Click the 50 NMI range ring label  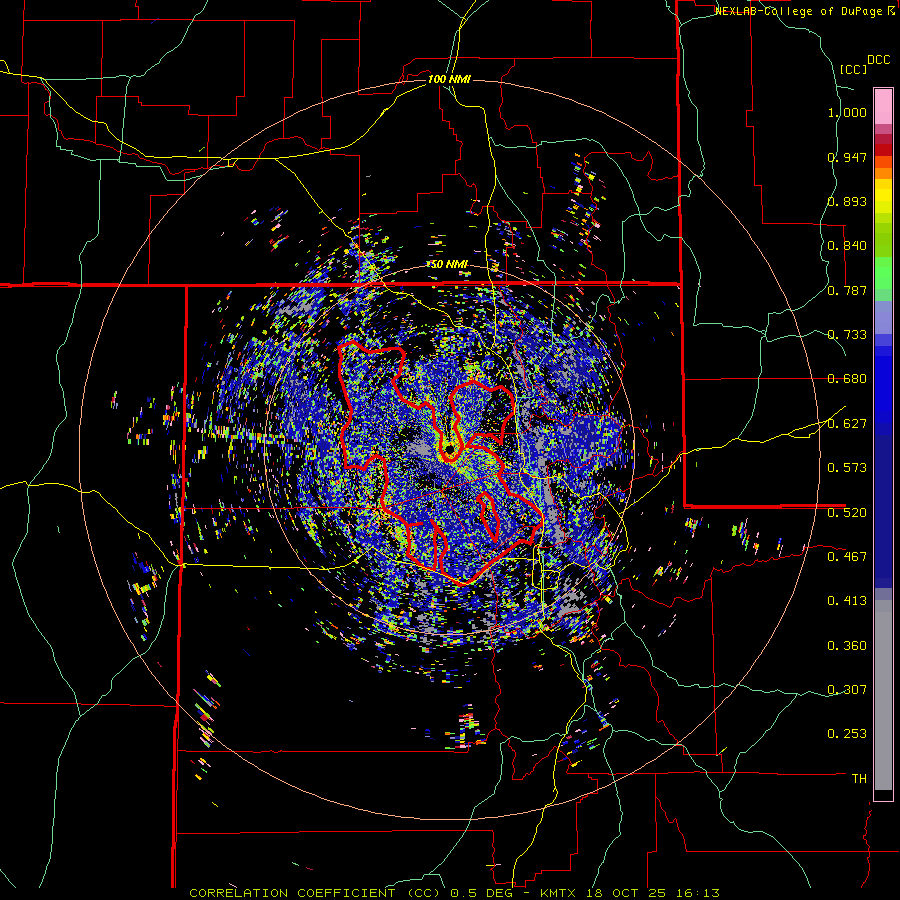[x=449, y=265]
